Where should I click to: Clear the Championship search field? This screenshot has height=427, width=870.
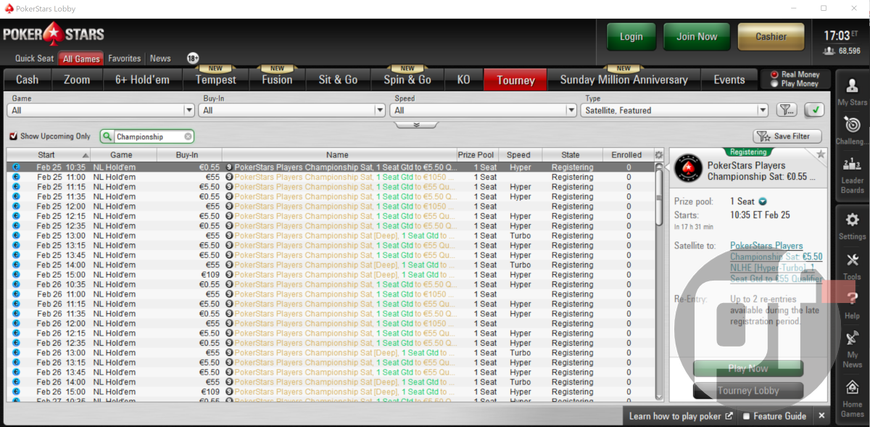pos(188,136)
